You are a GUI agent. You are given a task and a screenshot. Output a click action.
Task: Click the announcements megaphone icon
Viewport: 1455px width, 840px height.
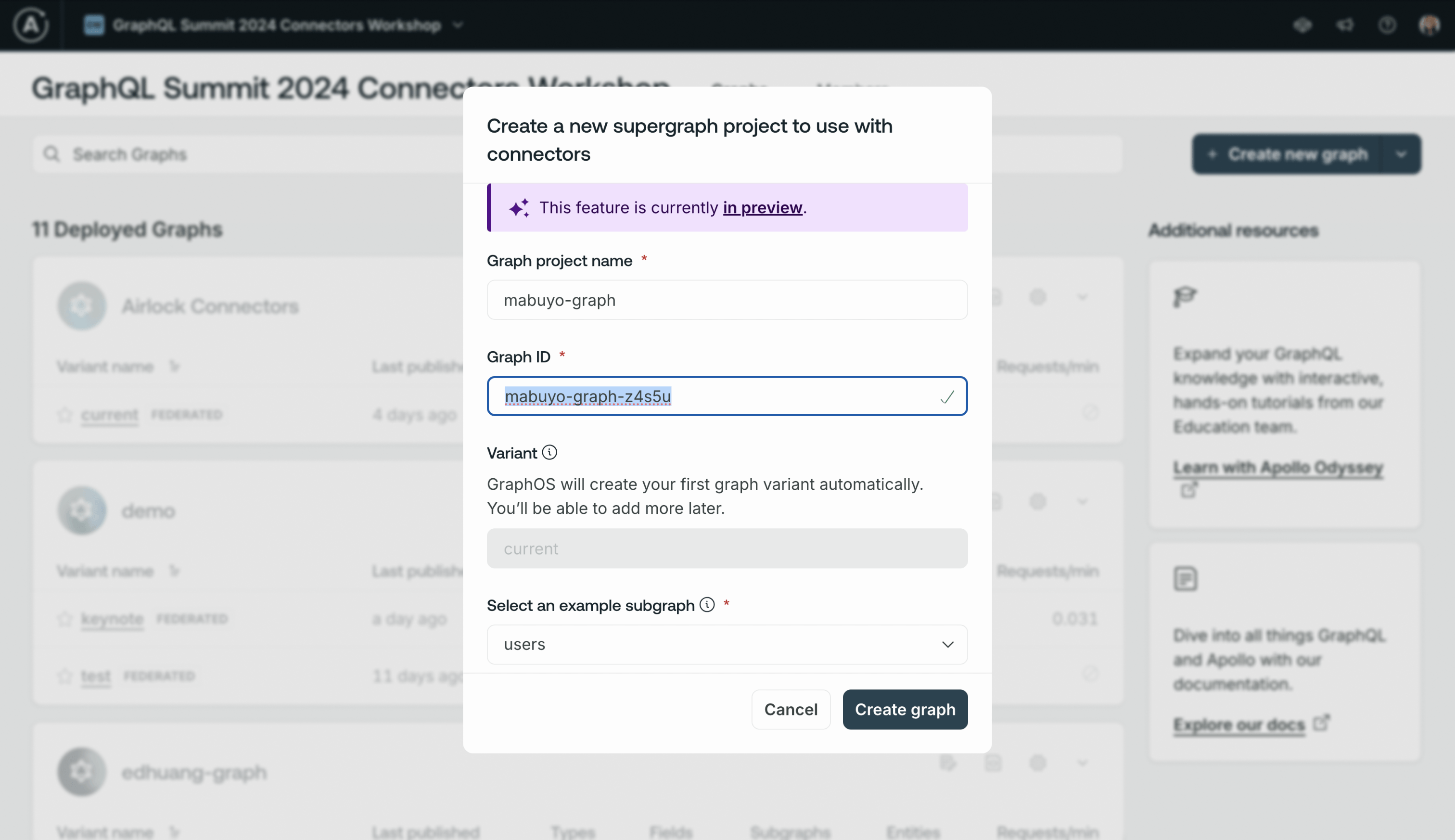tap(1345, 25)
